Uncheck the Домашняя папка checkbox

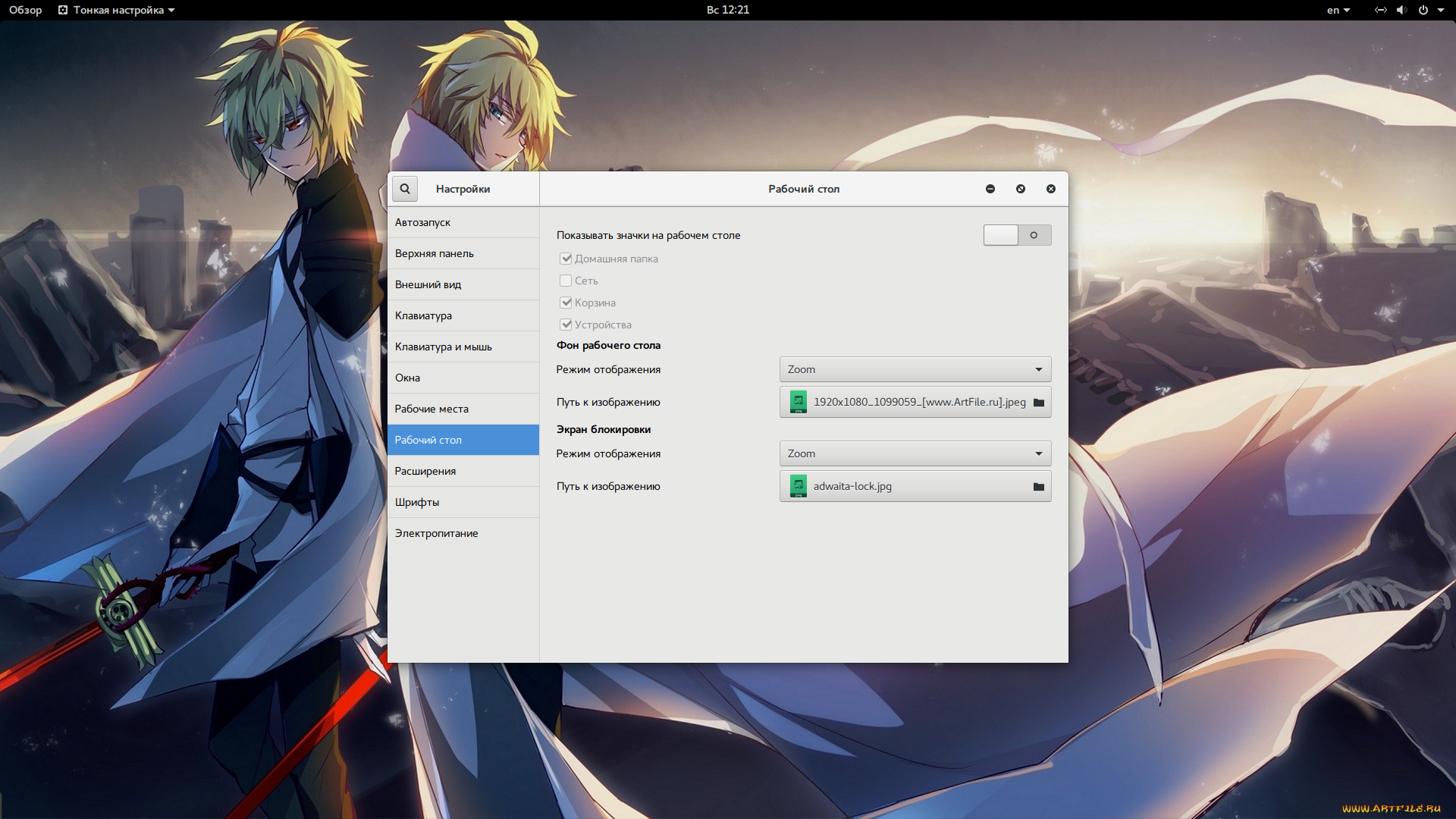(x=566, y=259)
